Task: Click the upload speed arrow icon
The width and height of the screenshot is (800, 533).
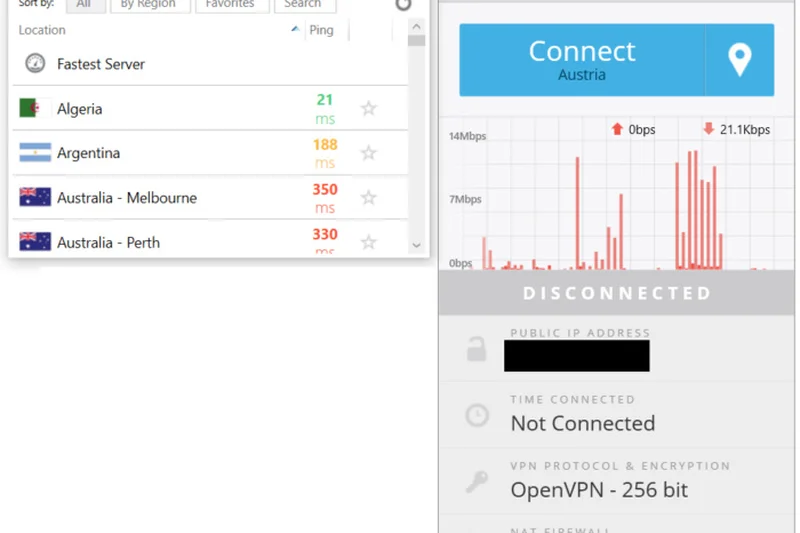Action: pos(617,129)
